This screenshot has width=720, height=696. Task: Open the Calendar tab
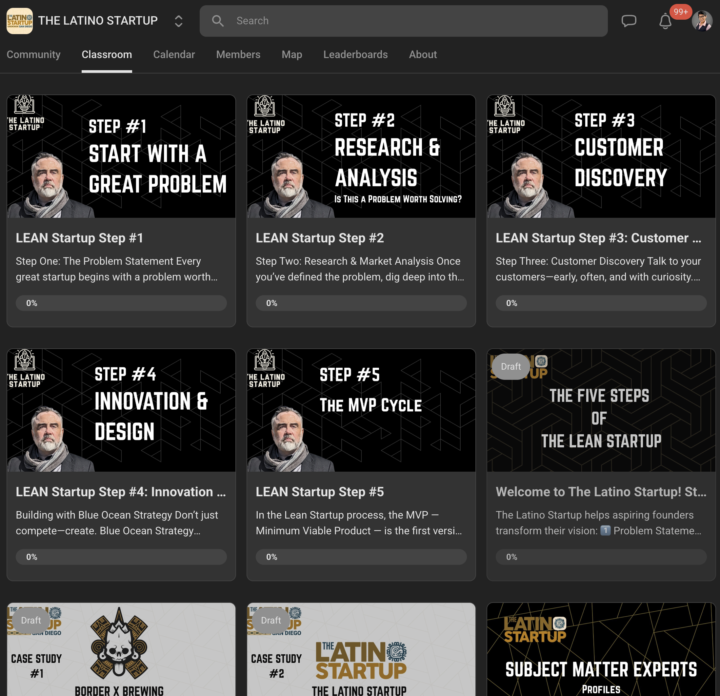(x=174, y=54)
